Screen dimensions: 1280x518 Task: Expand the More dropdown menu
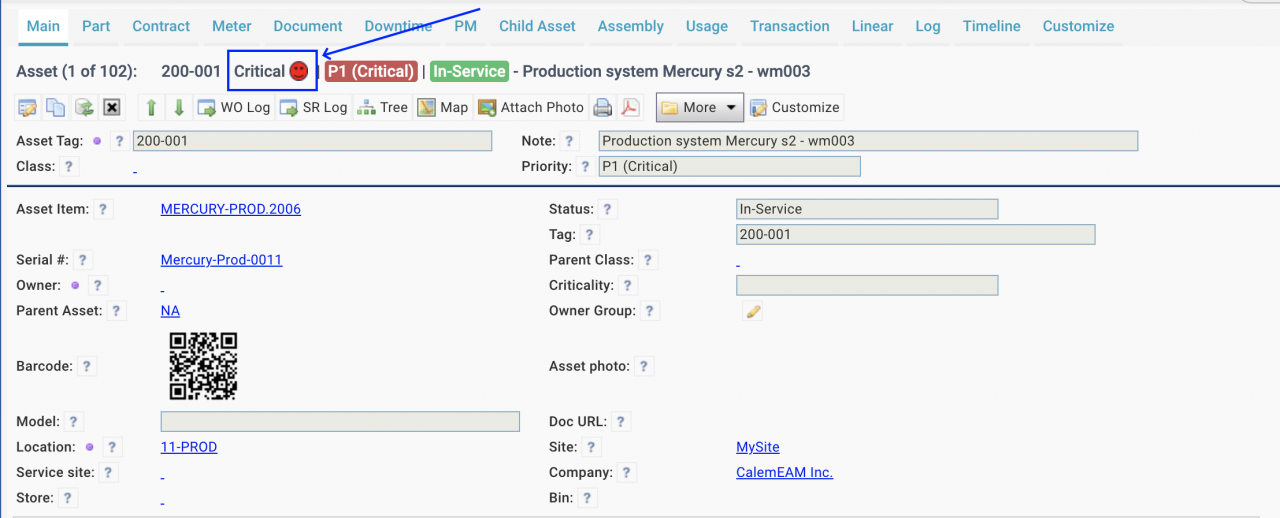coord(699,108)
